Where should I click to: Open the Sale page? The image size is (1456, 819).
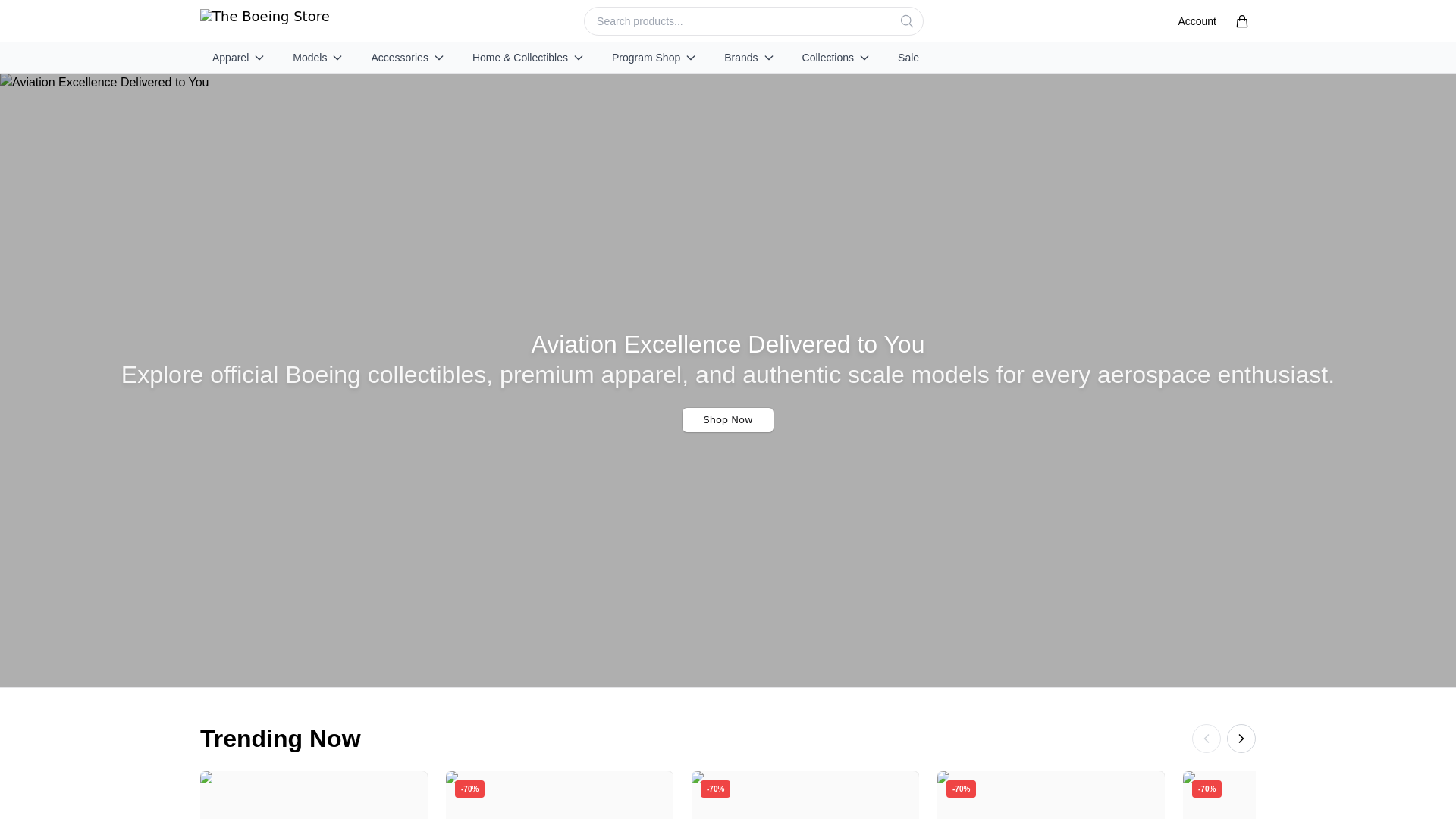(908, 58)
